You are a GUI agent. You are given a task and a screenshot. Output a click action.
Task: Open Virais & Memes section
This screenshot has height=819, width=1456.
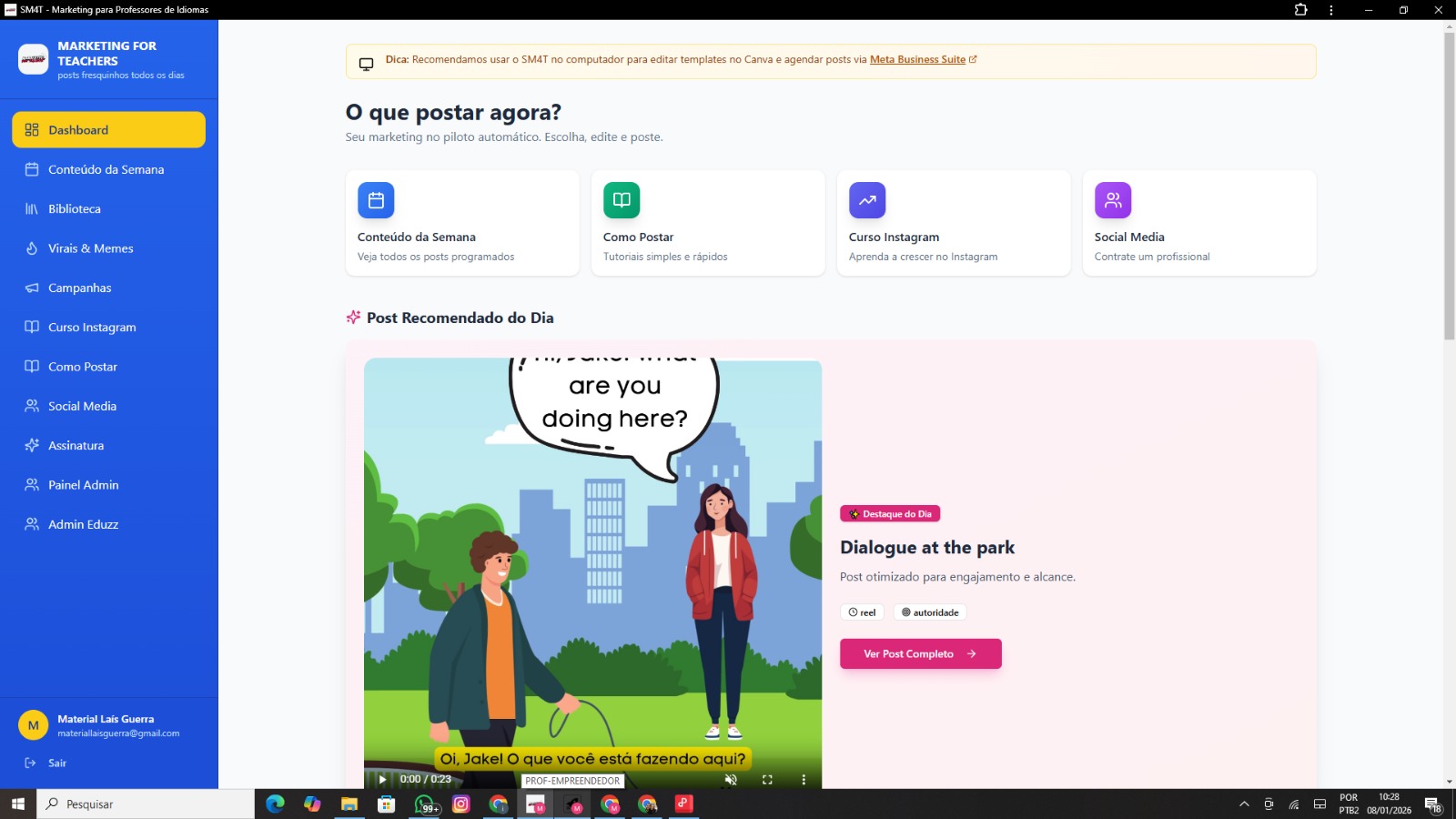click(90, 248)
